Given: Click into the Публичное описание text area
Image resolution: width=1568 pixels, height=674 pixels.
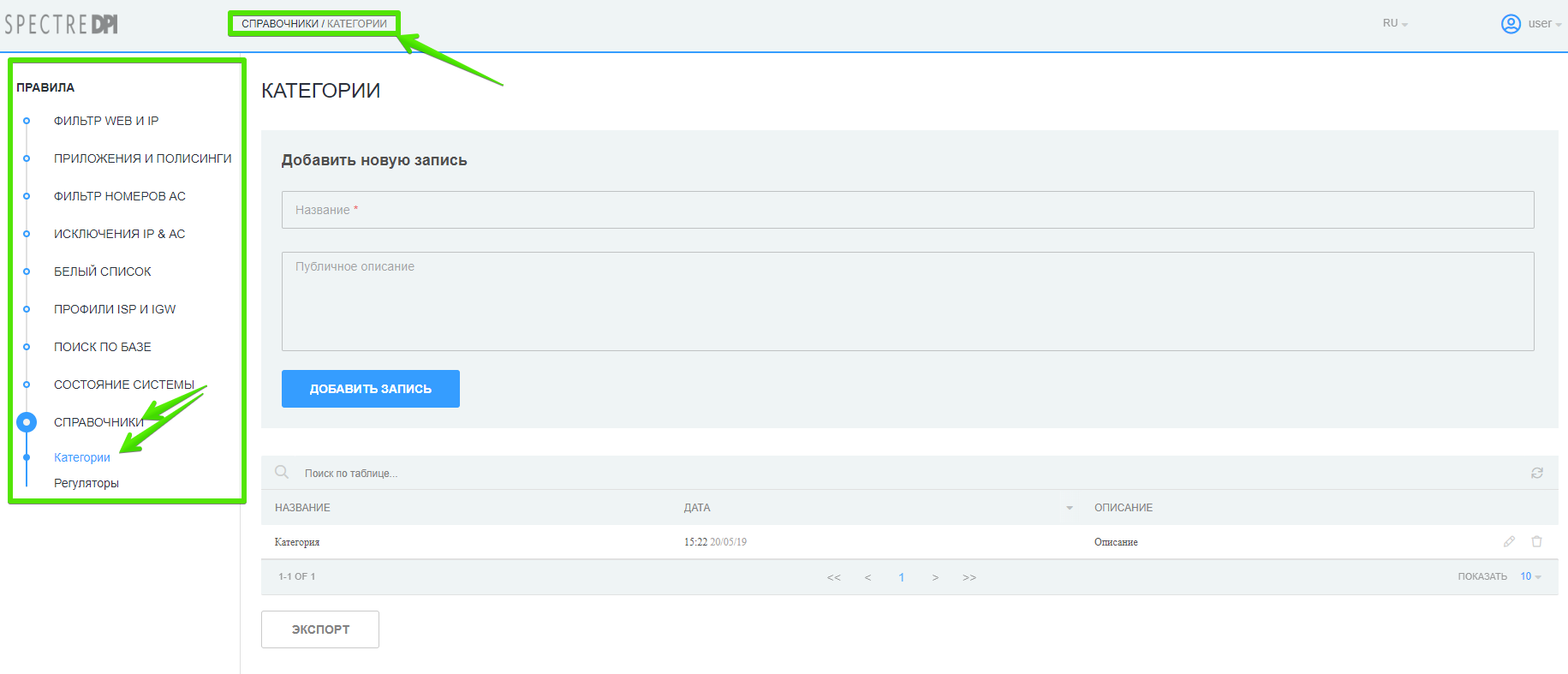Looking at the screenshot, I should click(907, 301).
